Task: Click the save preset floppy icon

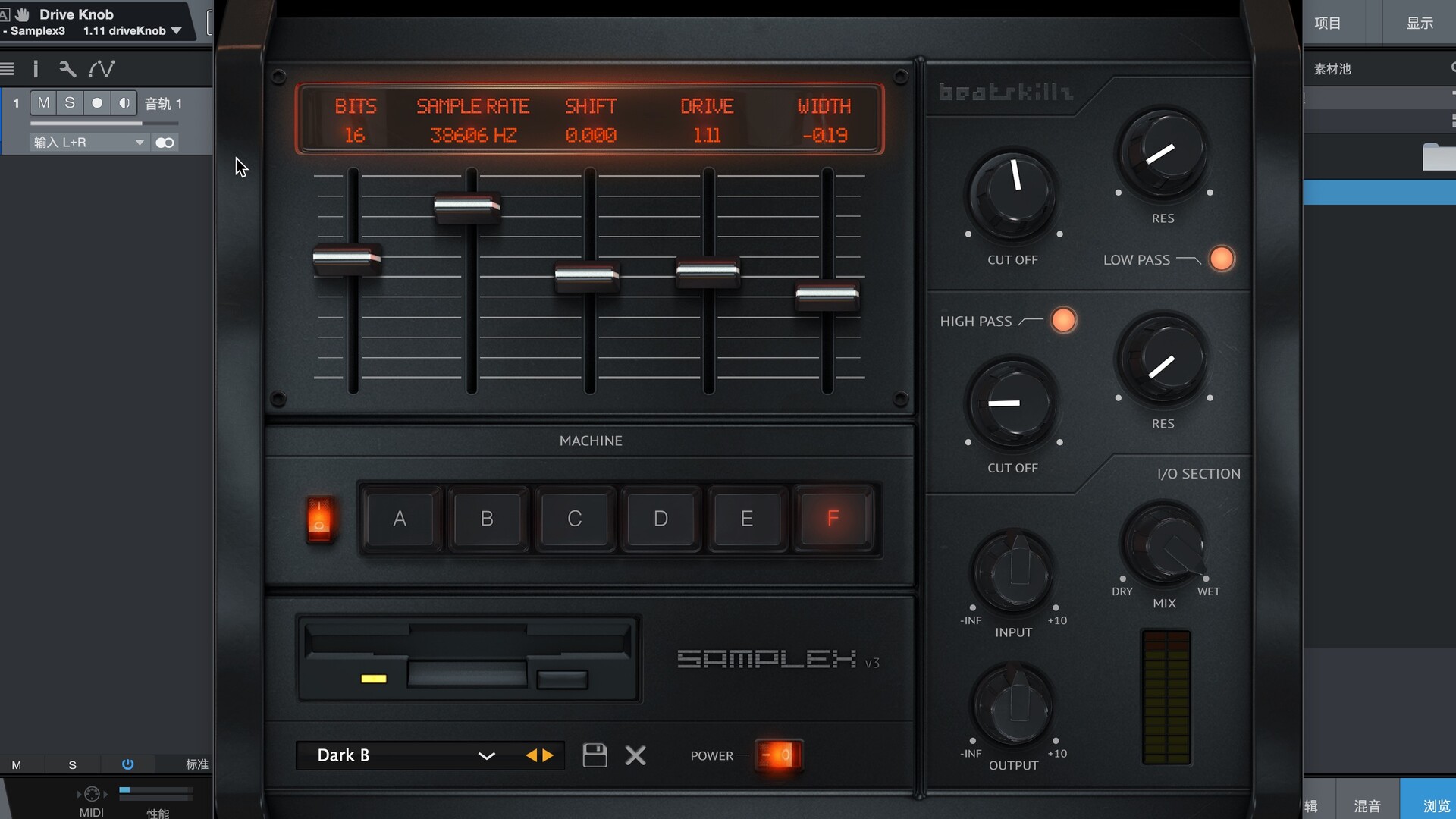Action: point(595,755)
